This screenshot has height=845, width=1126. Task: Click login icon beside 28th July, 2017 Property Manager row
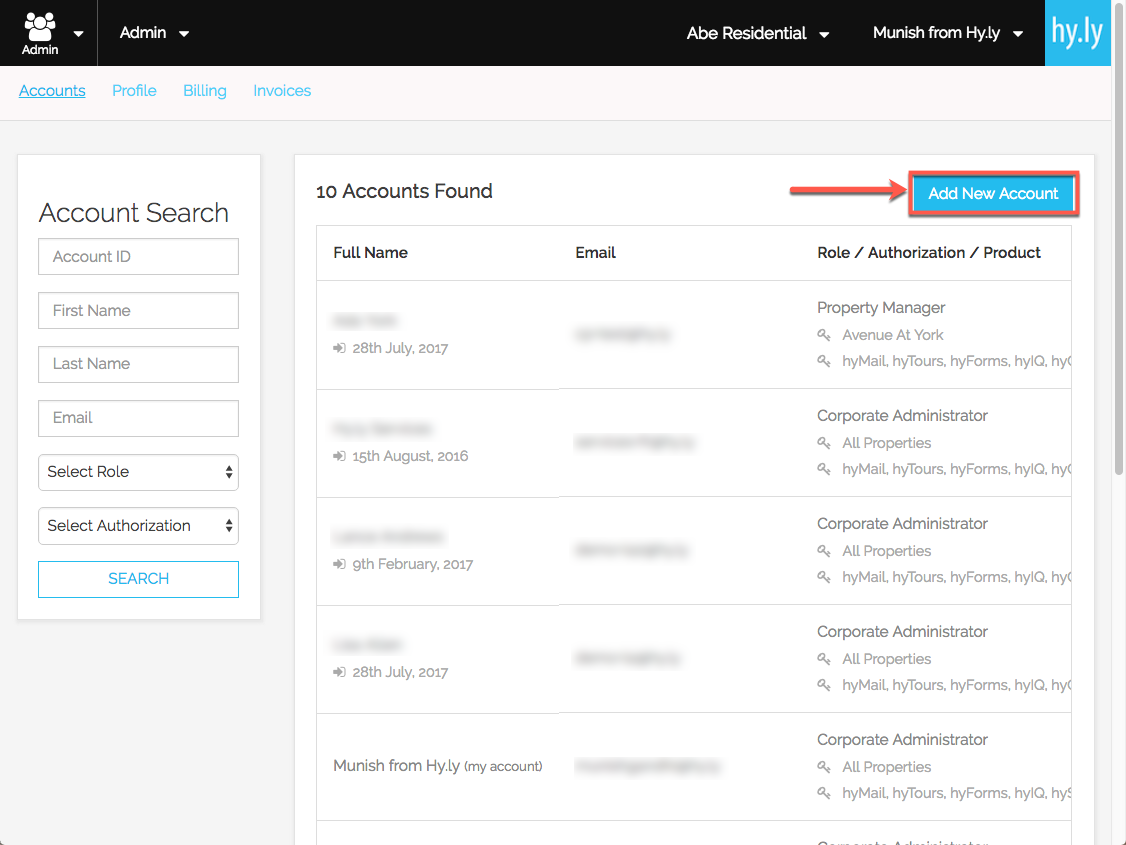point(339,348)
